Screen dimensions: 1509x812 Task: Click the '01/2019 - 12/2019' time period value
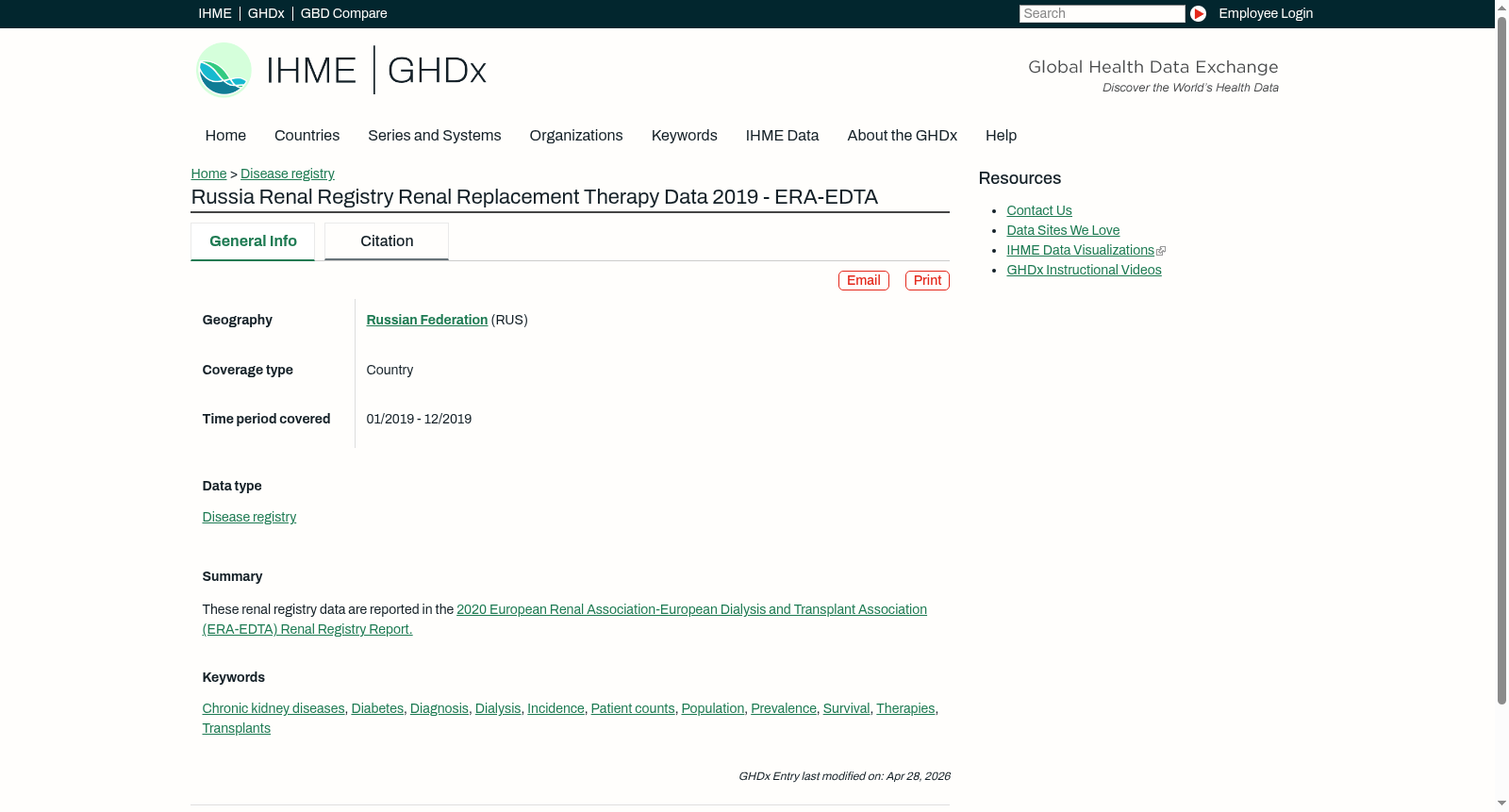(419, 419)
